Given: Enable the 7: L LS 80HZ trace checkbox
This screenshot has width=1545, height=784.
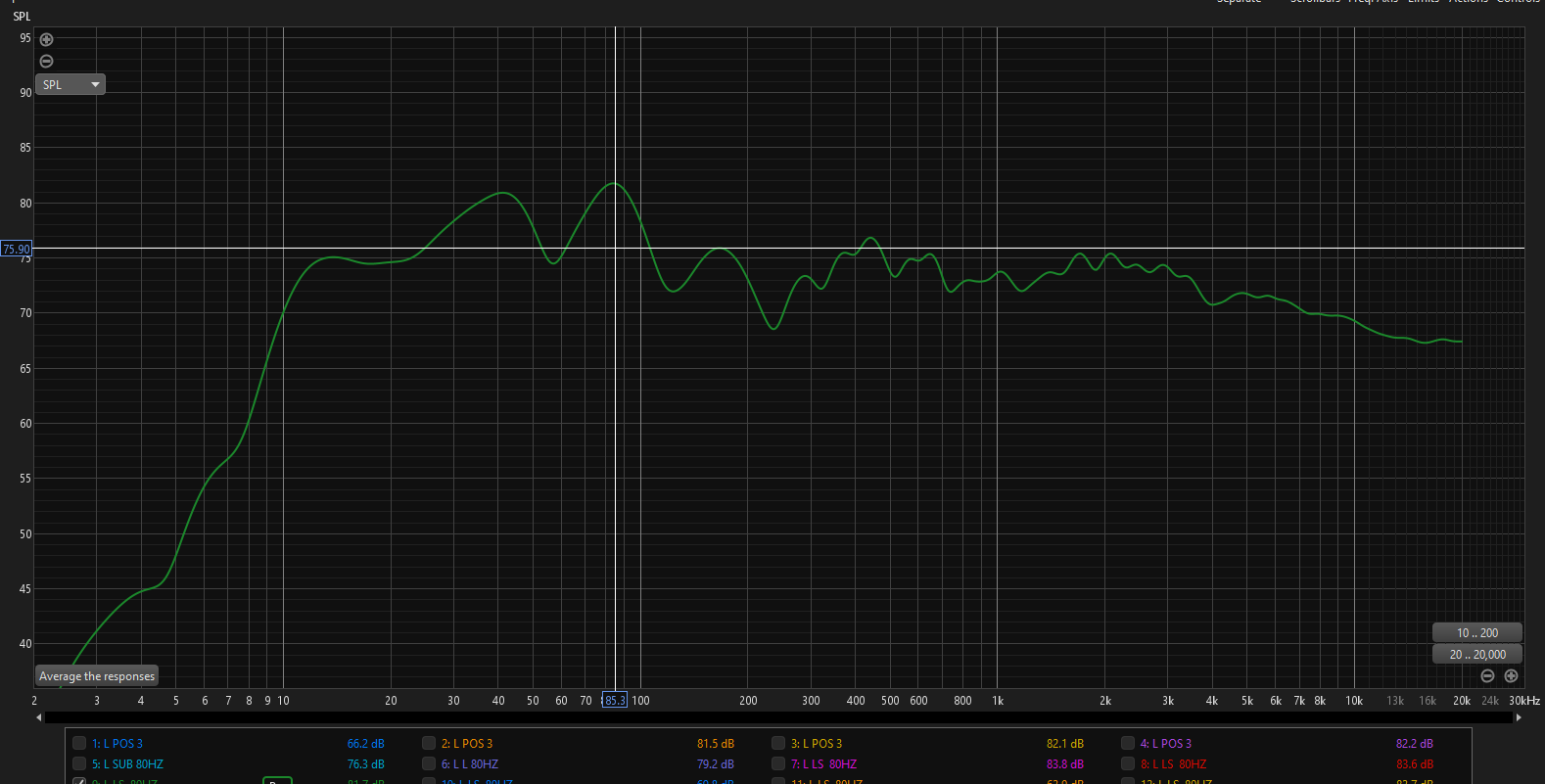Looking at the screenshot, I should point(778,763).
